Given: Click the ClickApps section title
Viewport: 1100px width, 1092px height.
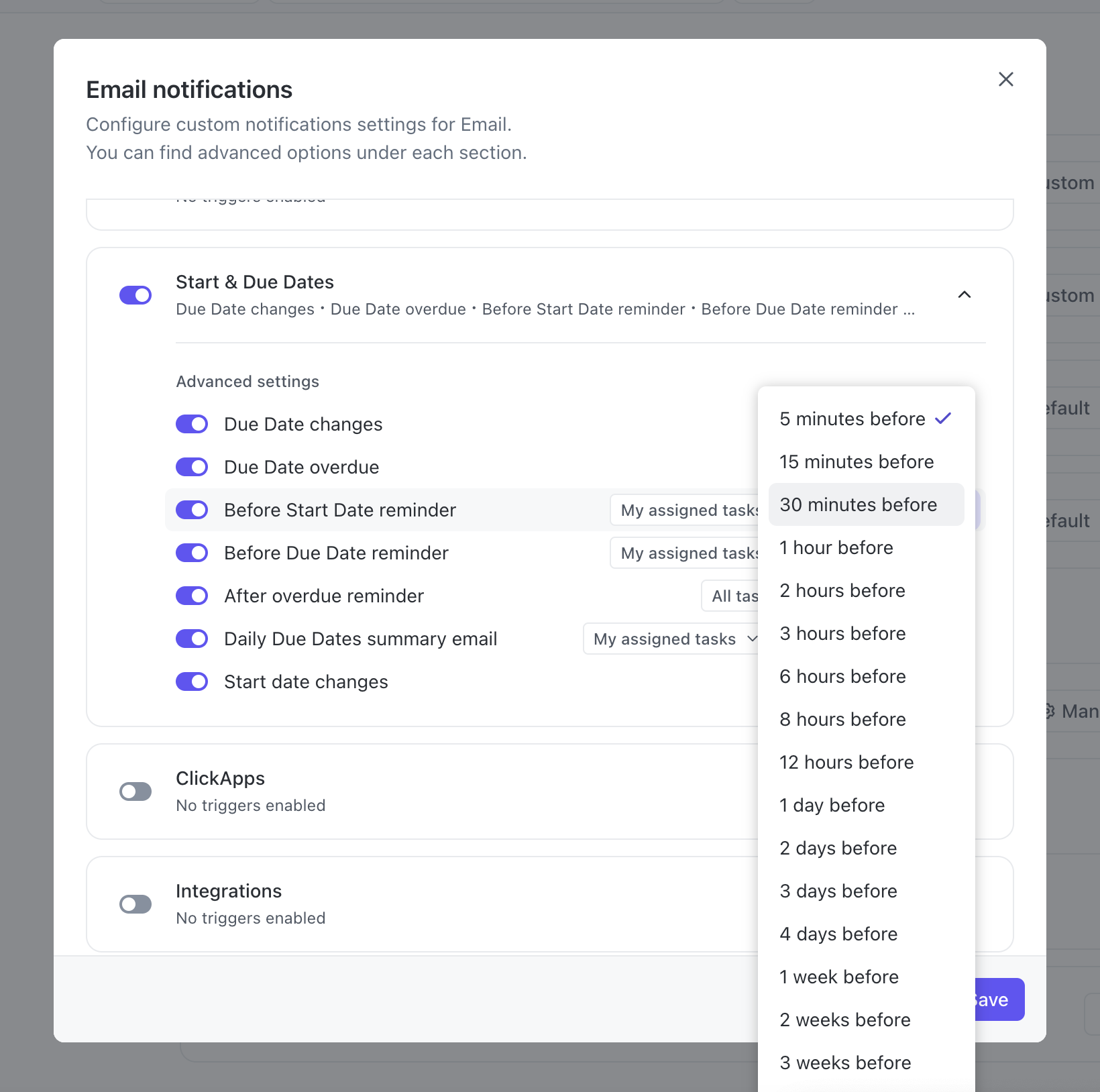Looking at the screenshot, I should tap(220, 778).
